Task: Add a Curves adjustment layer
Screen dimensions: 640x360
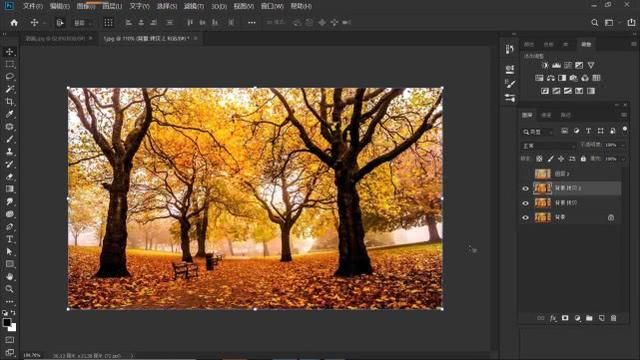Action: [568, 65]
